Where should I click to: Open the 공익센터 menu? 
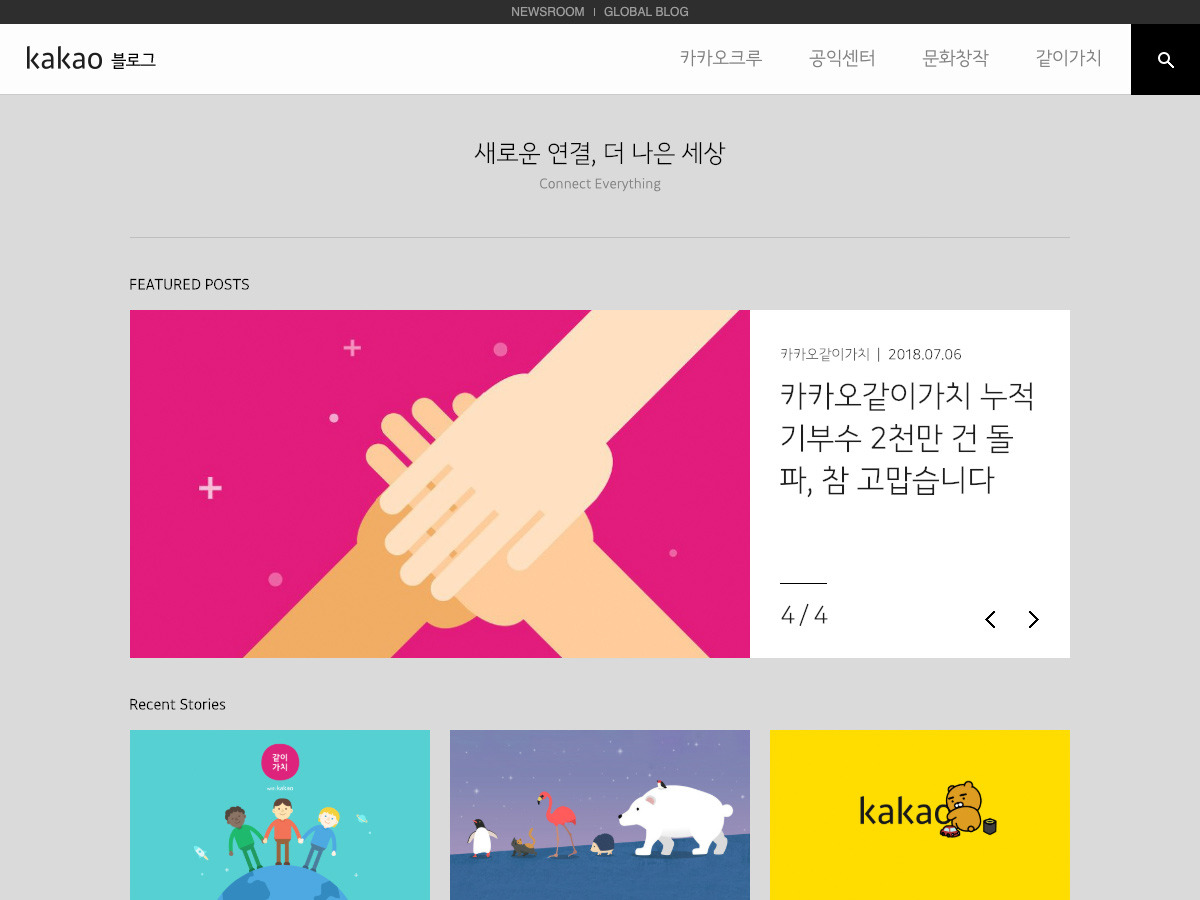tap(842, 59)
